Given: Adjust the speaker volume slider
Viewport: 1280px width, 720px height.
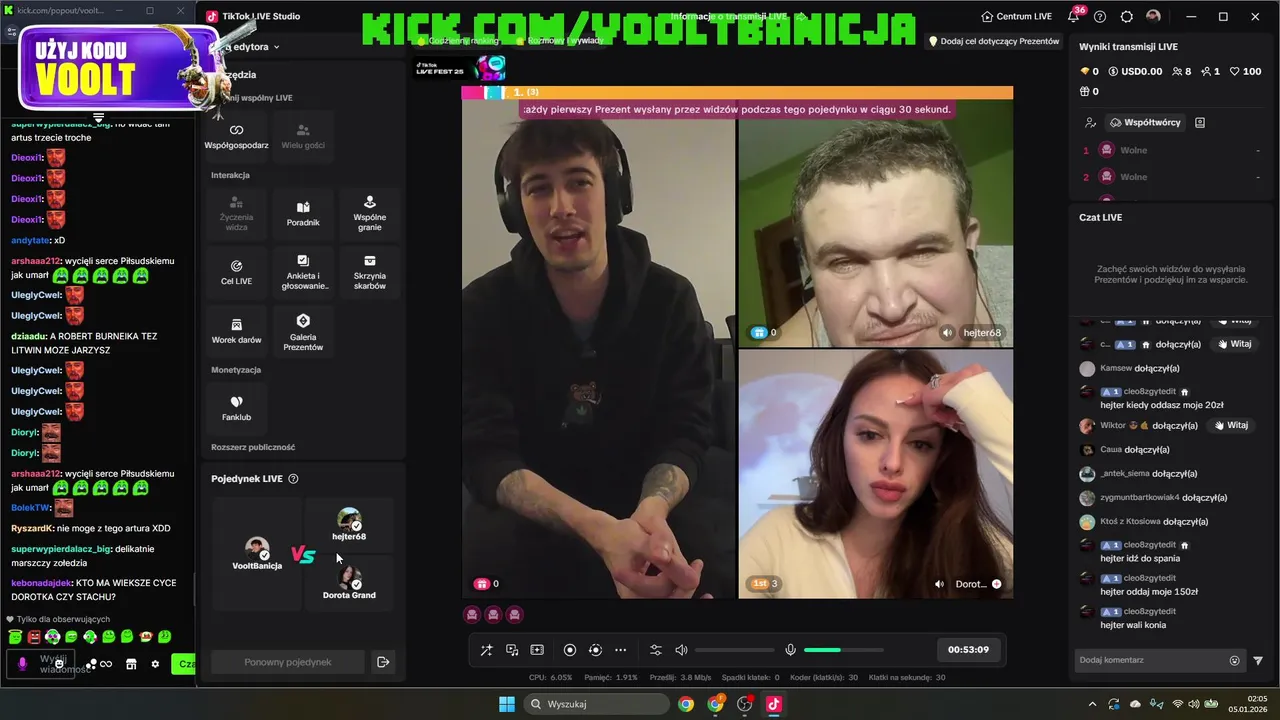Looking at the screenshot, I should [735, 650].
